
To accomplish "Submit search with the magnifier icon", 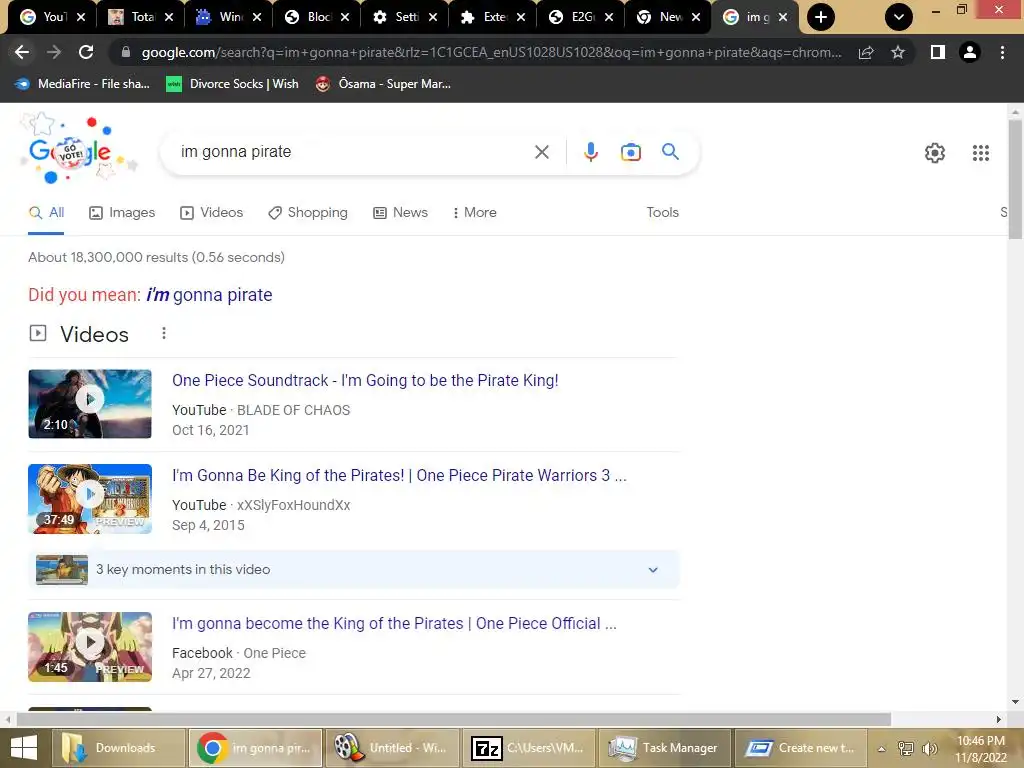I will point(670,152).
